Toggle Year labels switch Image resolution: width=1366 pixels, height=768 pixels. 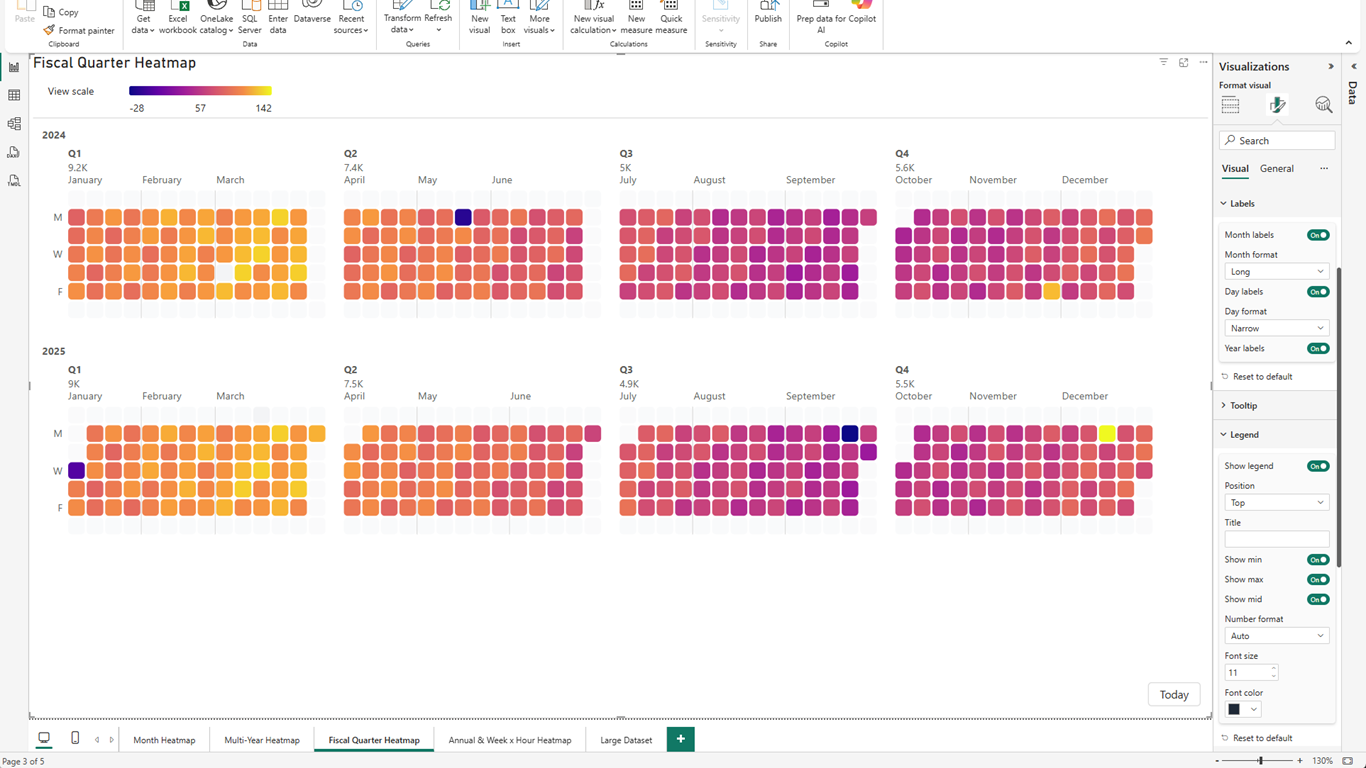point(1318,349)
